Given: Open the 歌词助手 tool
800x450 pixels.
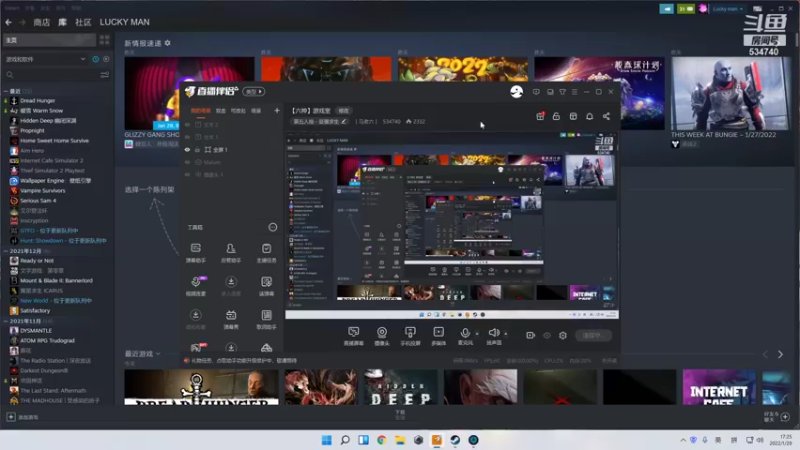Looking at the screenshot, I should click(x=266, y=320).
